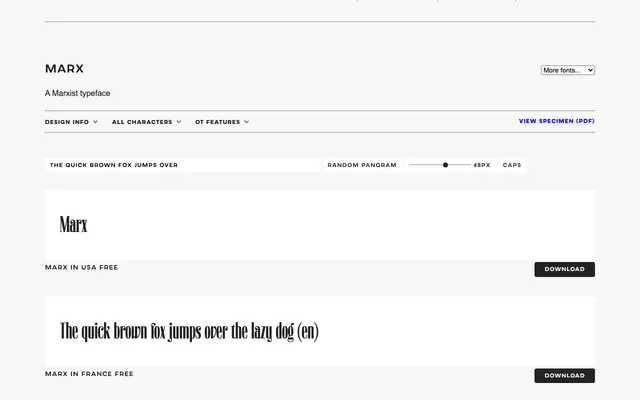Screen dimensions: 640x400
Task: Click the 'Marx in France Free' label
Action: tap(89, 373)
